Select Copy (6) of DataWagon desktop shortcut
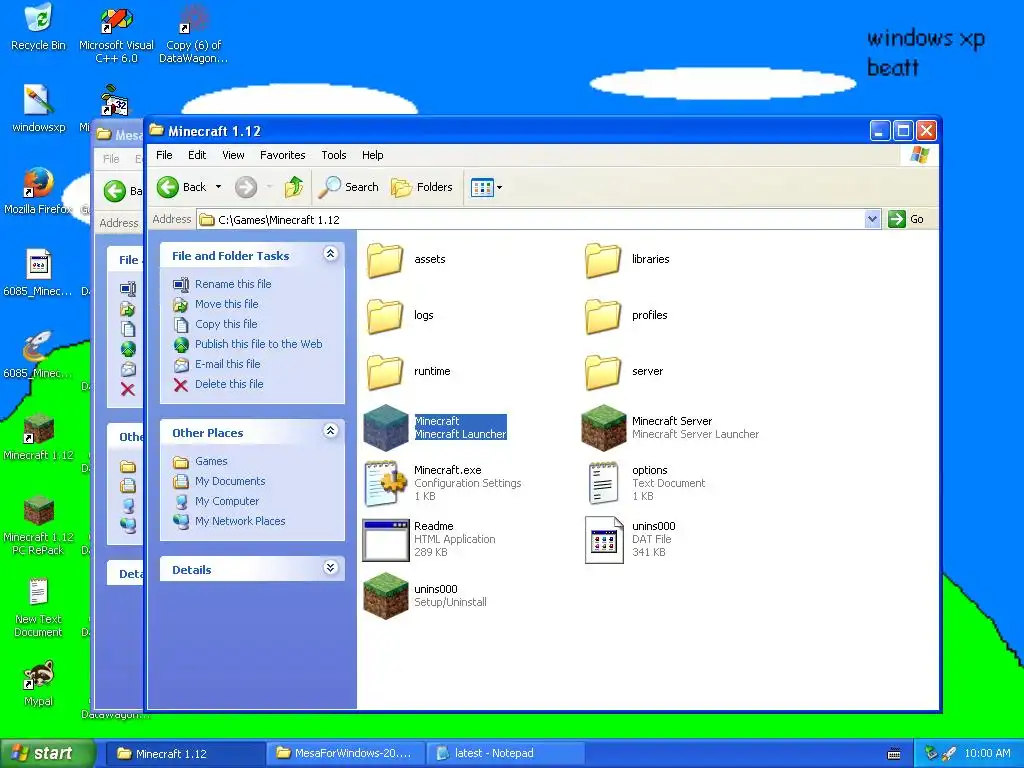Screen dimensions: 1024x768 tap(193, 34)
